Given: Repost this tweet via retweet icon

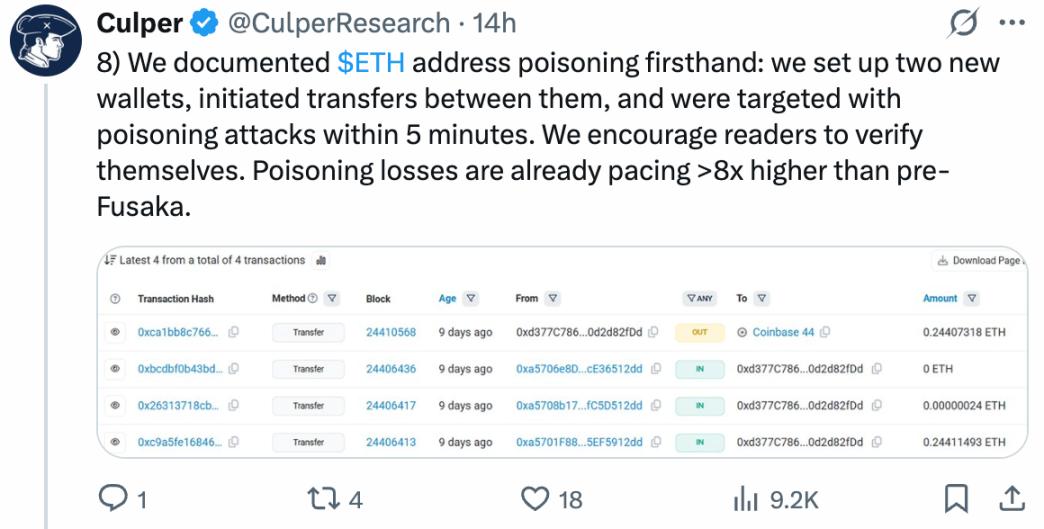Looking at the screenshot, I should 322,497.
